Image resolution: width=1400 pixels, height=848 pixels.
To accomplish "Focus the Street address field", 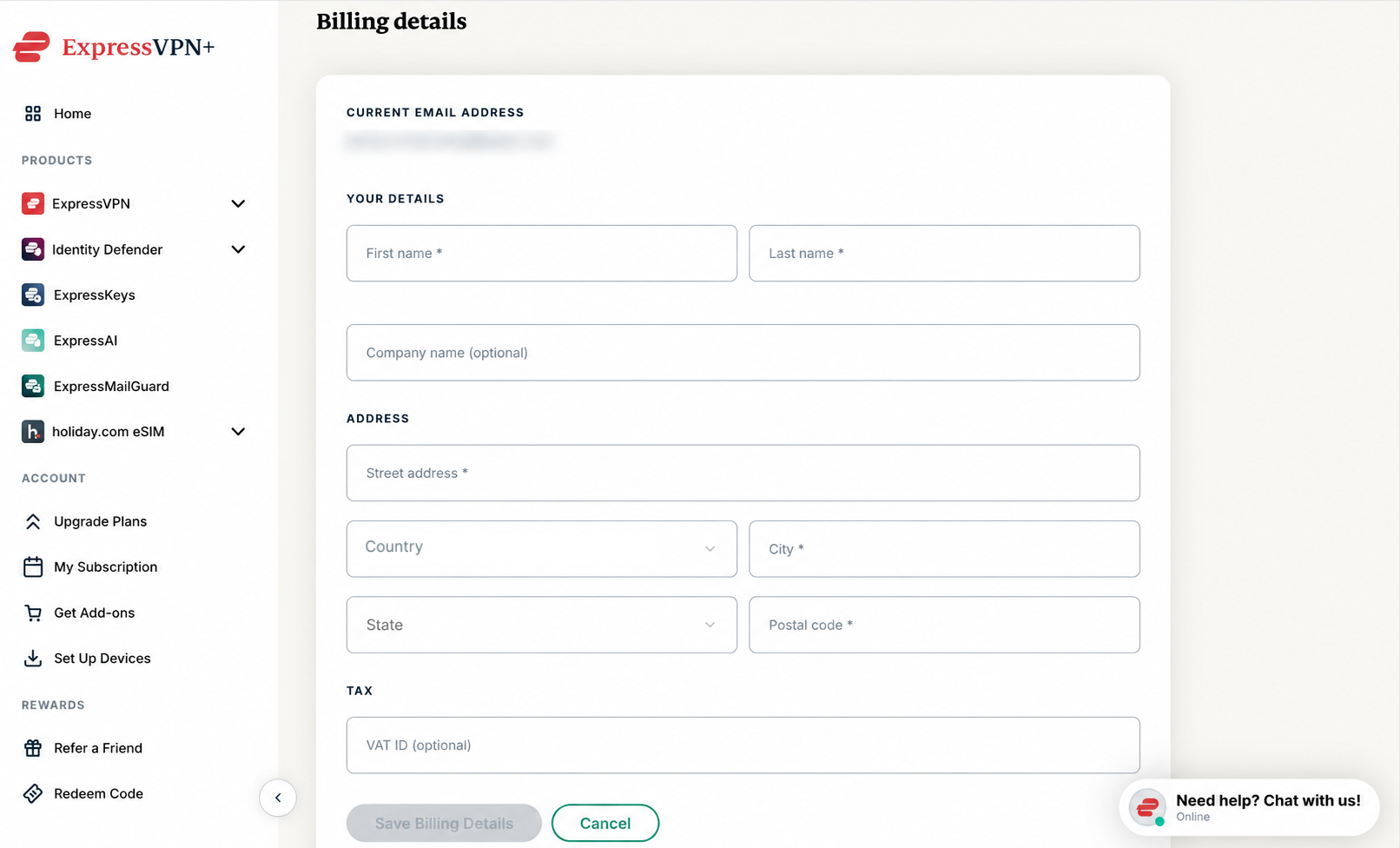I will 743,473.
